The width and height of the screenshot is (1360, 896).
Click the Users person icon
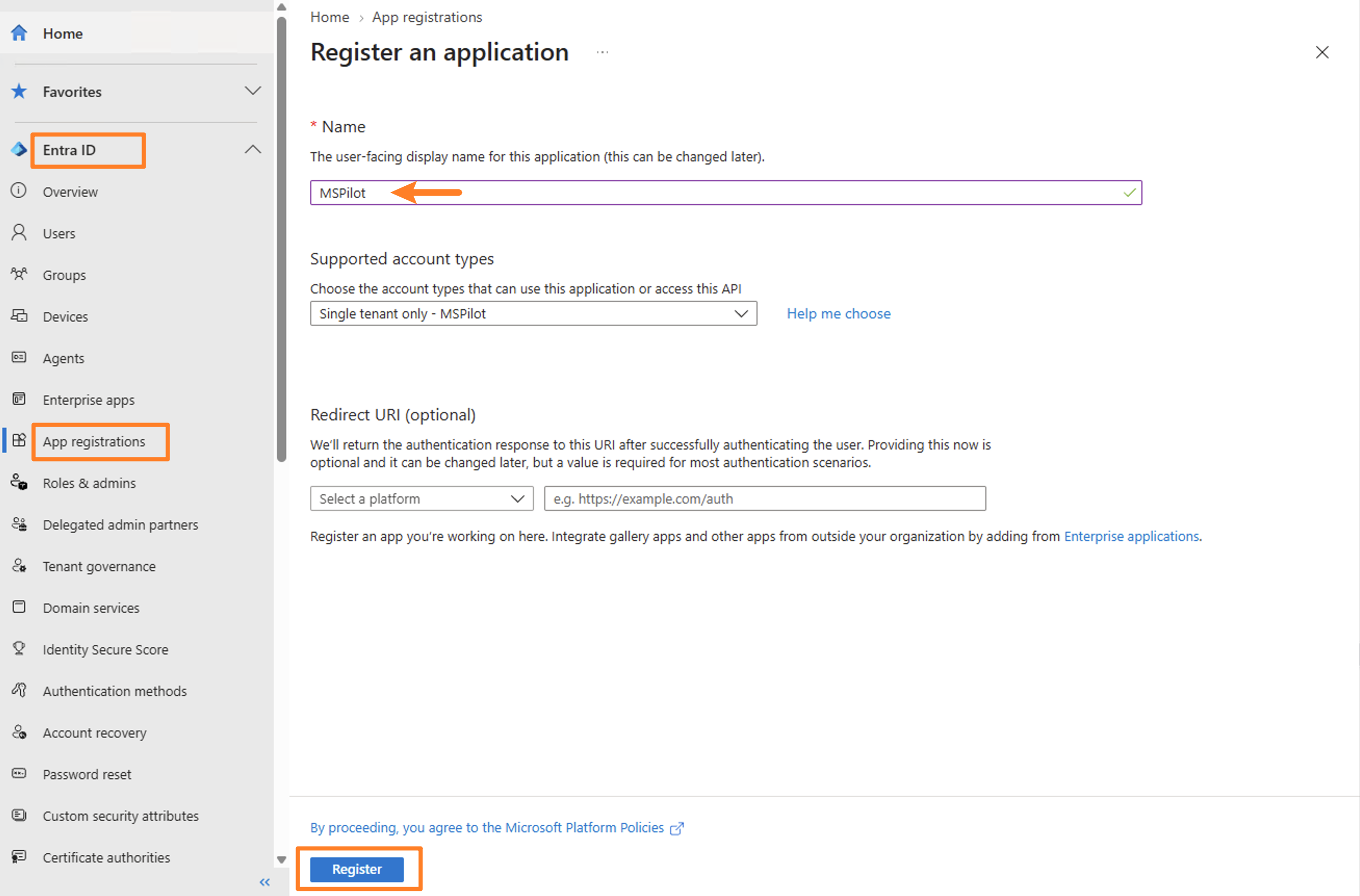coord(19,233)
